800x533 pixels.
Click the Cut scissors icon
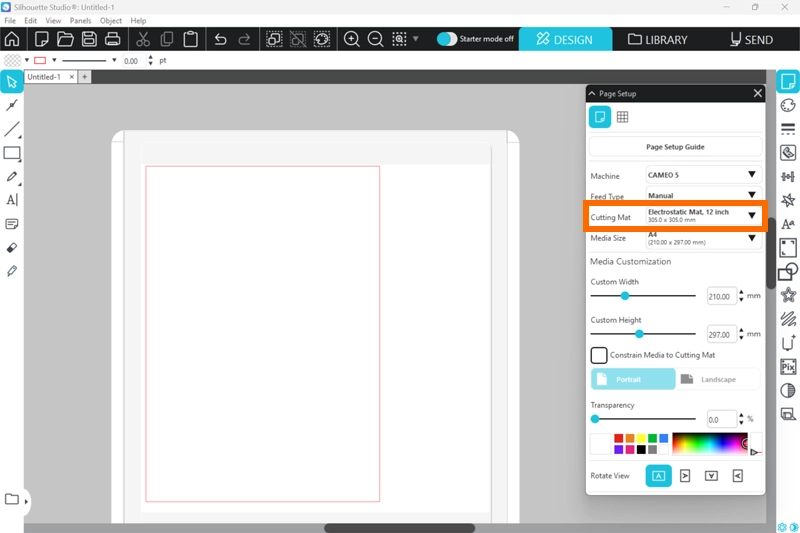(x=143, y=40)
